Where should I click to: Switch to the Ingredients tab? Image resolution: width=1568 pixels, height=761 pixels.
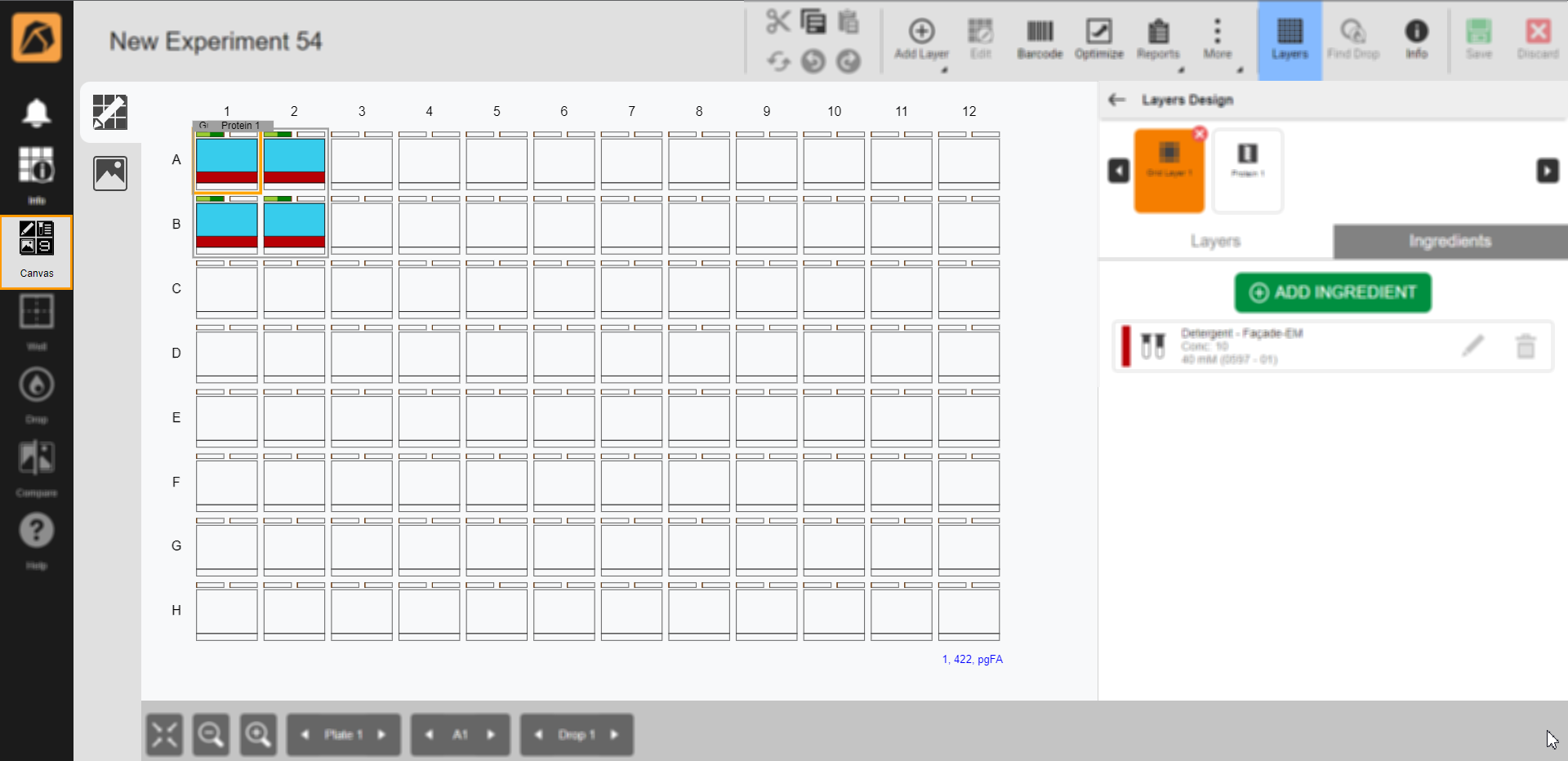pos(1450,241)
